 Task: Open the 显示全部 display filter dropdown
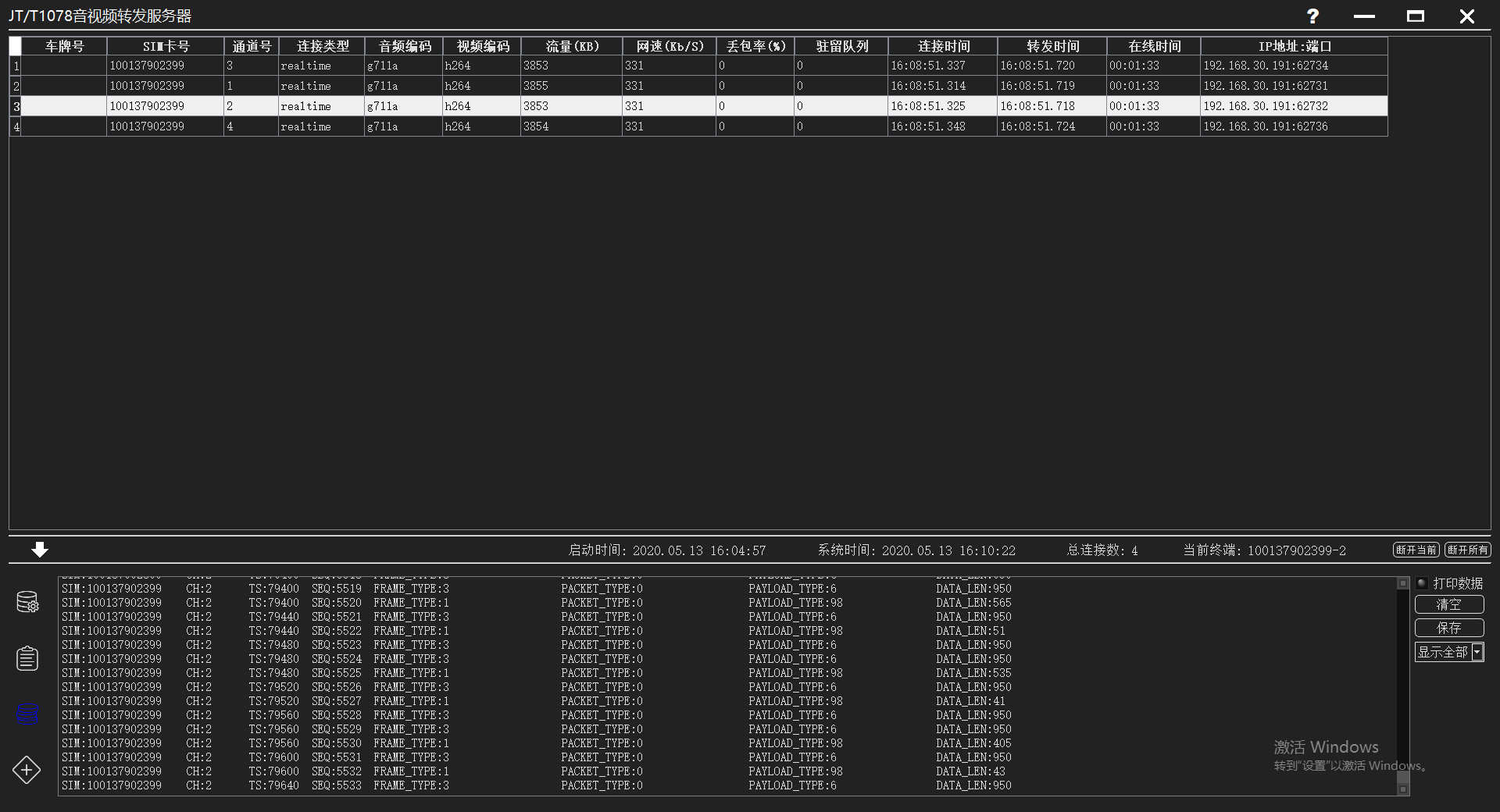click(x=1477, y=652)
